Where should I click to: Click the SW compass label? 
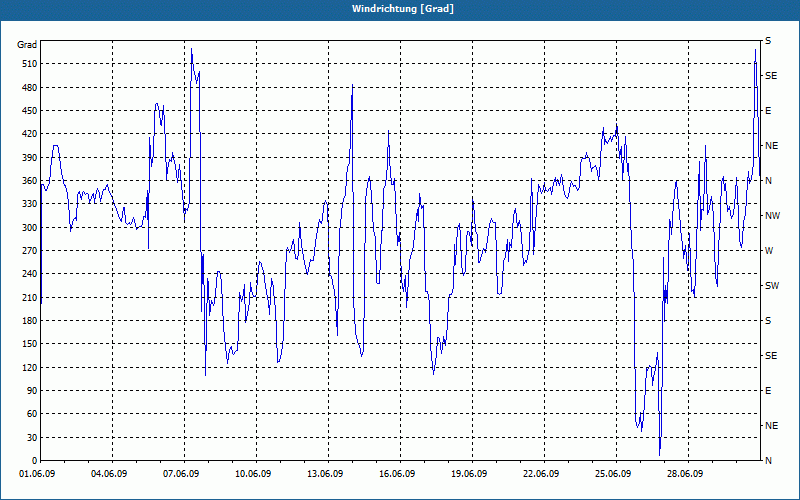tap(772, 286)
